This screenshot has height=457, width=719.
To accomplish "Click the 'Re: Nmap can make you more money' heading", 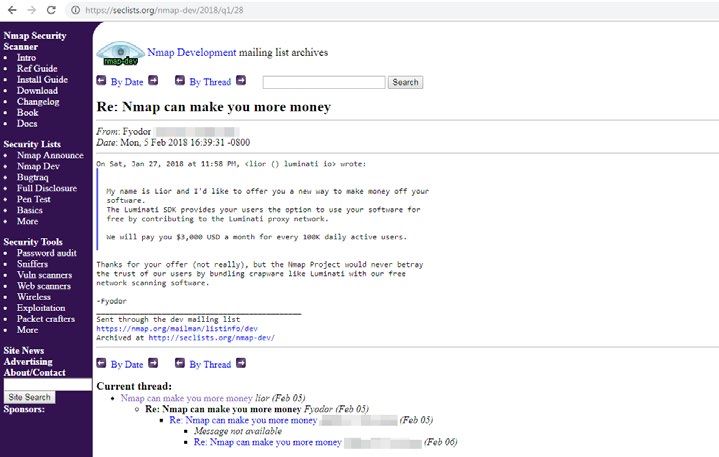I will click(214, 107).
